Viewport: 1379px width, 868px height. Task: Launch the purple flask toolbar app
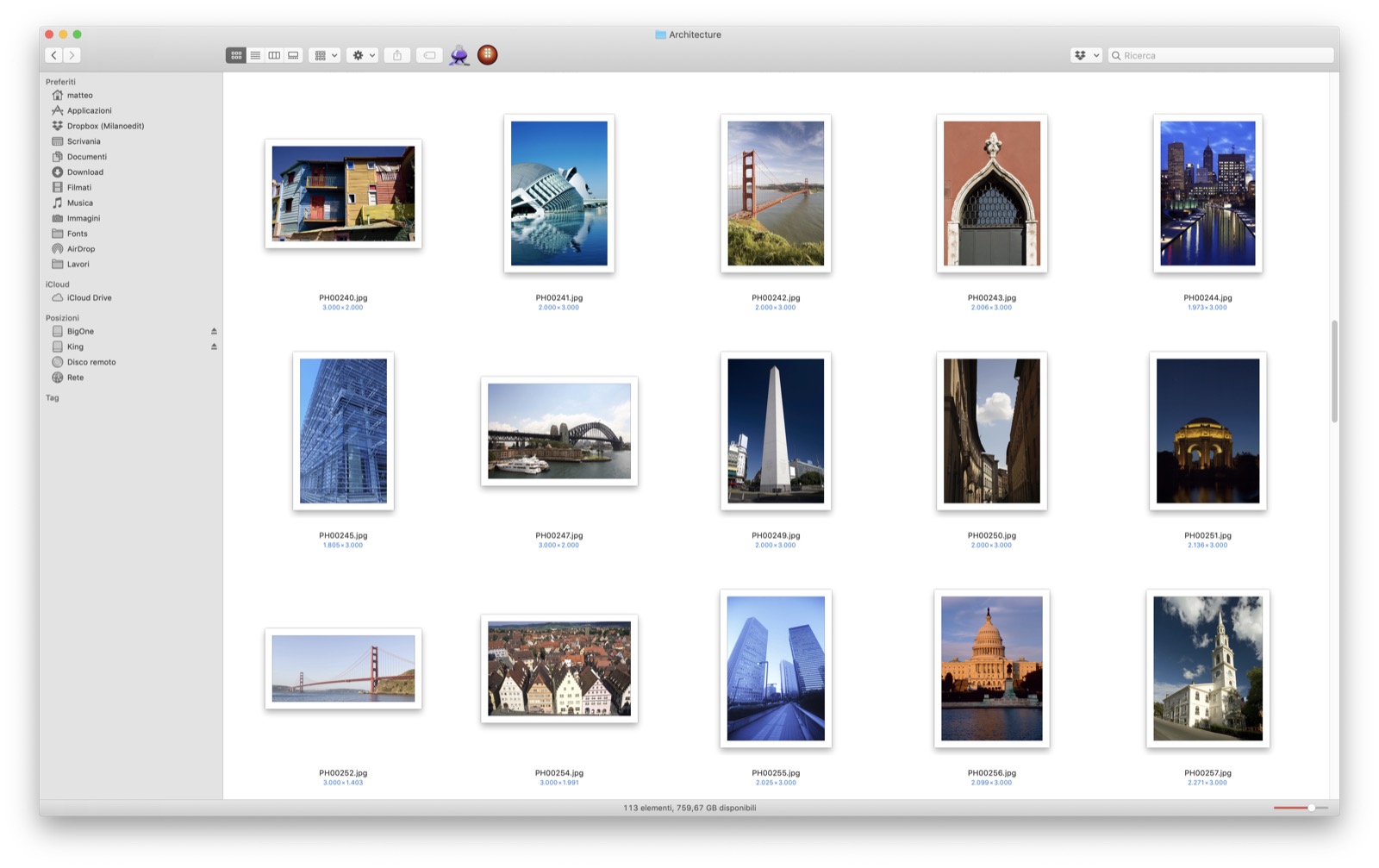(x=459, y=55)
